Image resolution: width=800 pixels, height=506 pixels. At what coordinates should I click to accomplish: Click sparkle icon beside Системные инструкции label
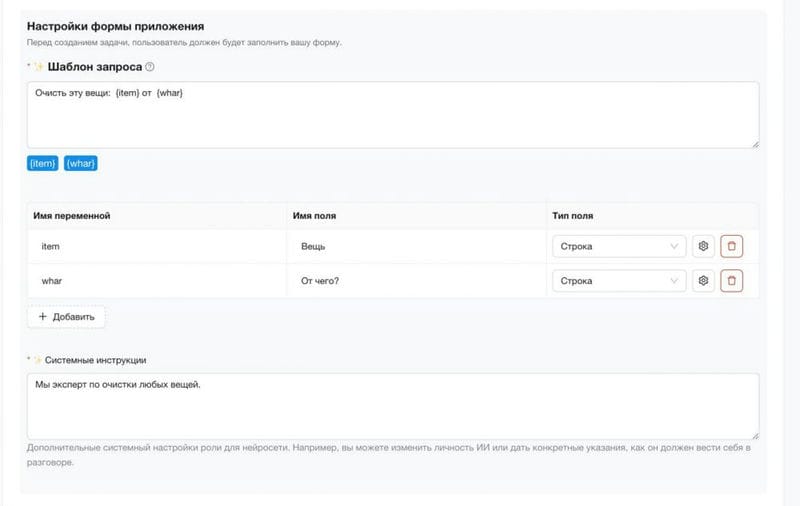tap(37, 360)
